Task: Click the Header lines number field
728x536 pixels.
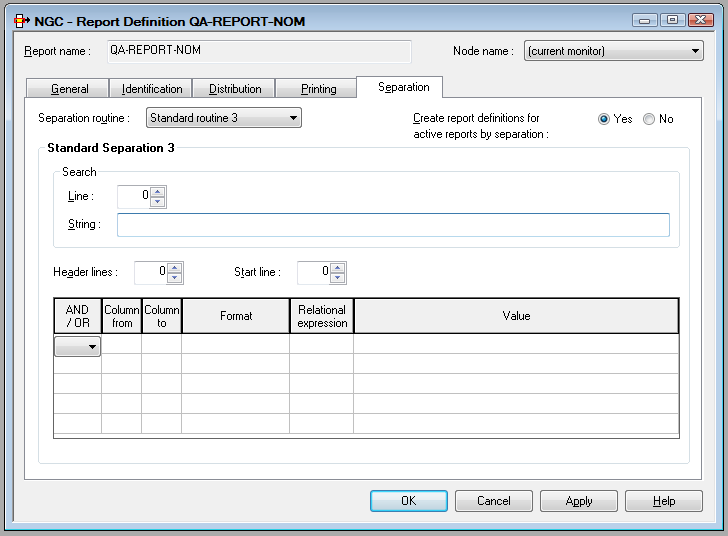Action: coord(151,273)
